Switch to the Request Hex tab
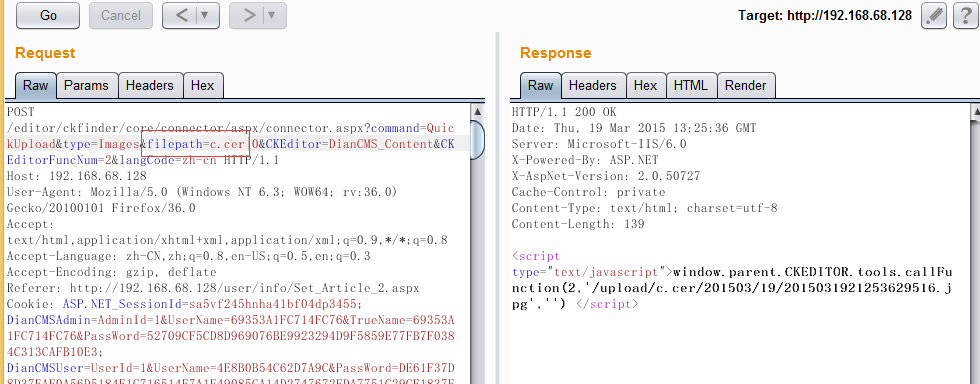The image size is (980, 384). (x=202, y=86)
